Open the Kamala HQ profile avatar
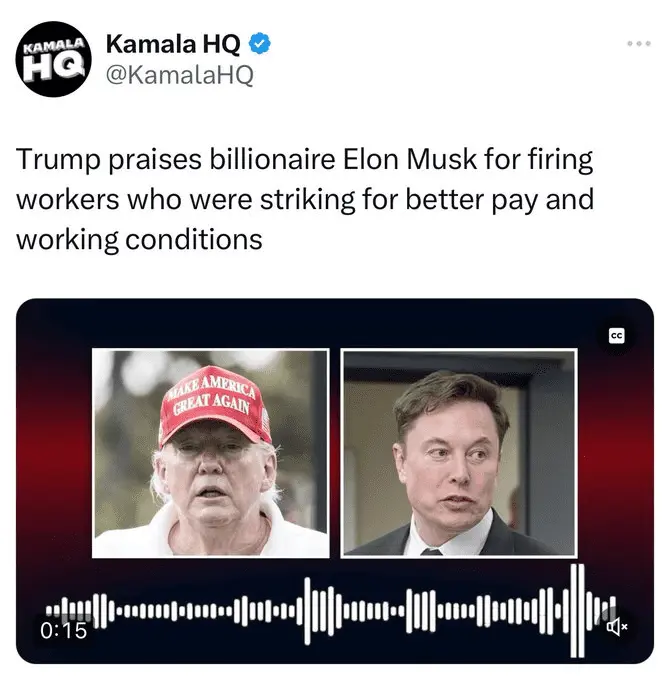This screenshot has width=670, height=680. 53,59
